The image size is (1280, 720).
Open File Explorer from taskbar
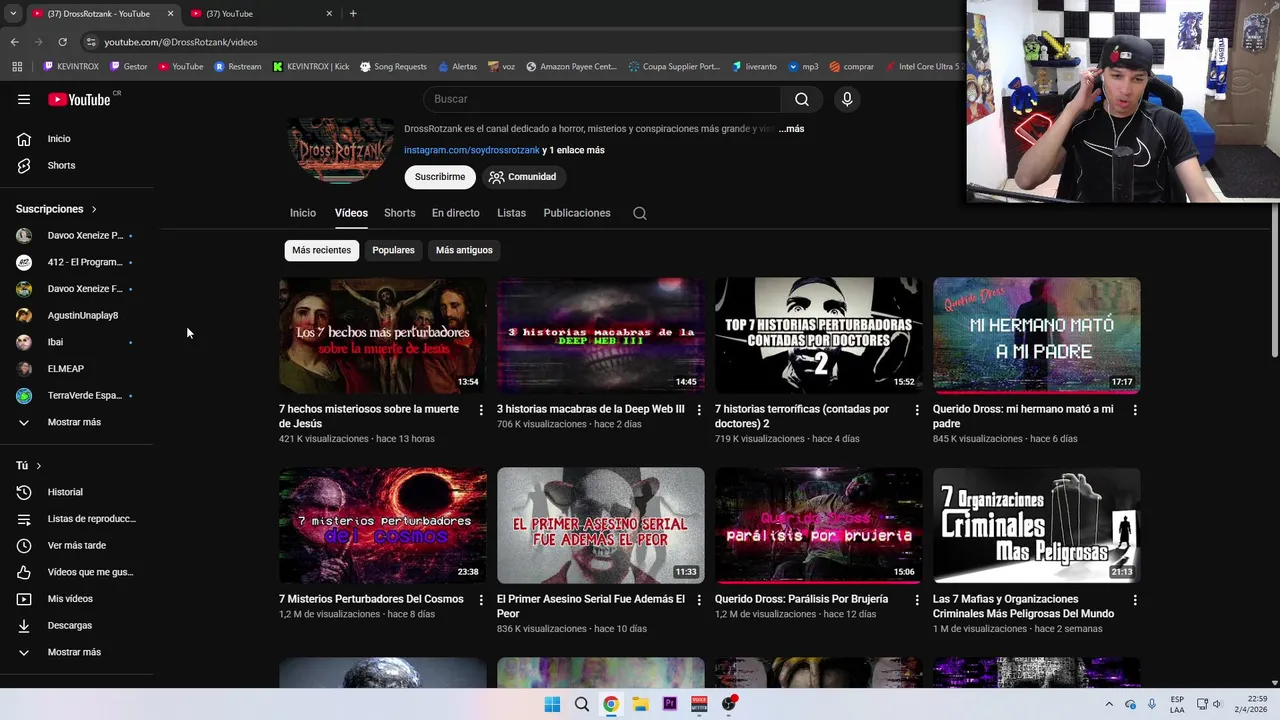click(640, 704)
